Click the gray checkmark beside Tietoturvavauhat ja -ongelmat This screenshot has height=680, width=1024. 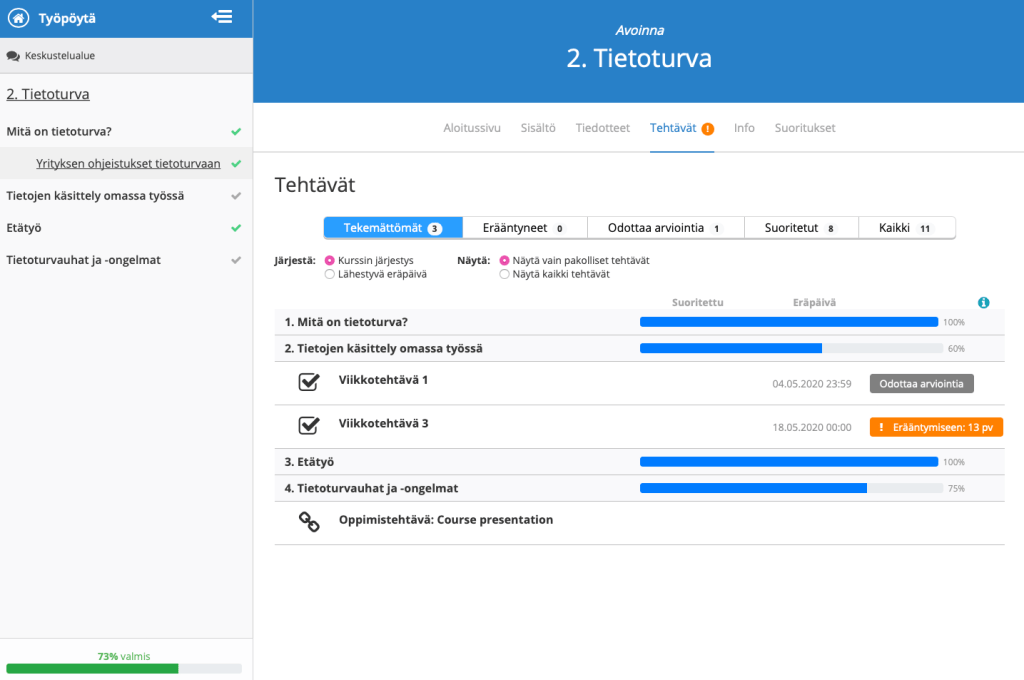point(237,259)
